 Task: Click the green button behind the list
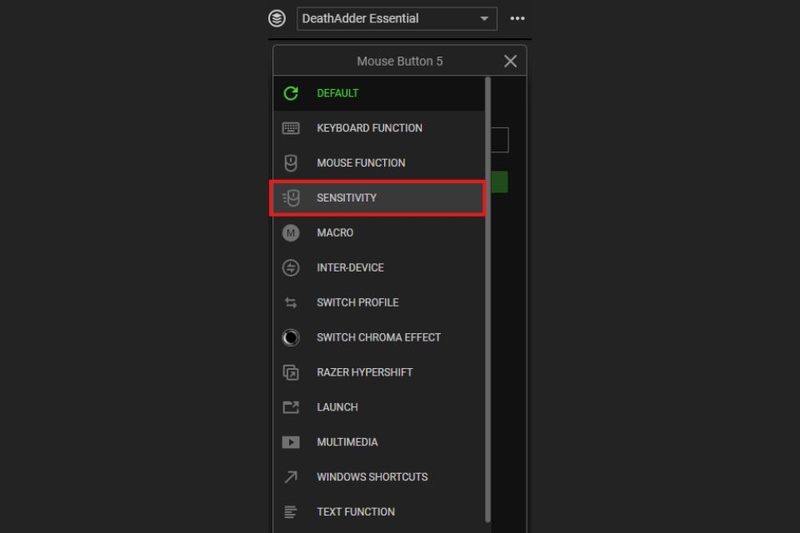pyautogui.click(x=500, y=182)
